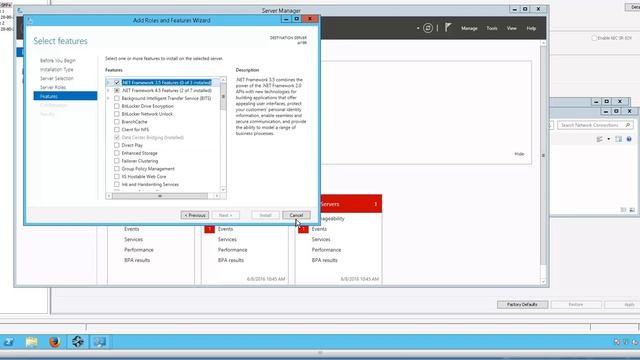This screenshot has width=640, height=360.
Task: Click the features list scroll up arrow
Action: point(223,80)
